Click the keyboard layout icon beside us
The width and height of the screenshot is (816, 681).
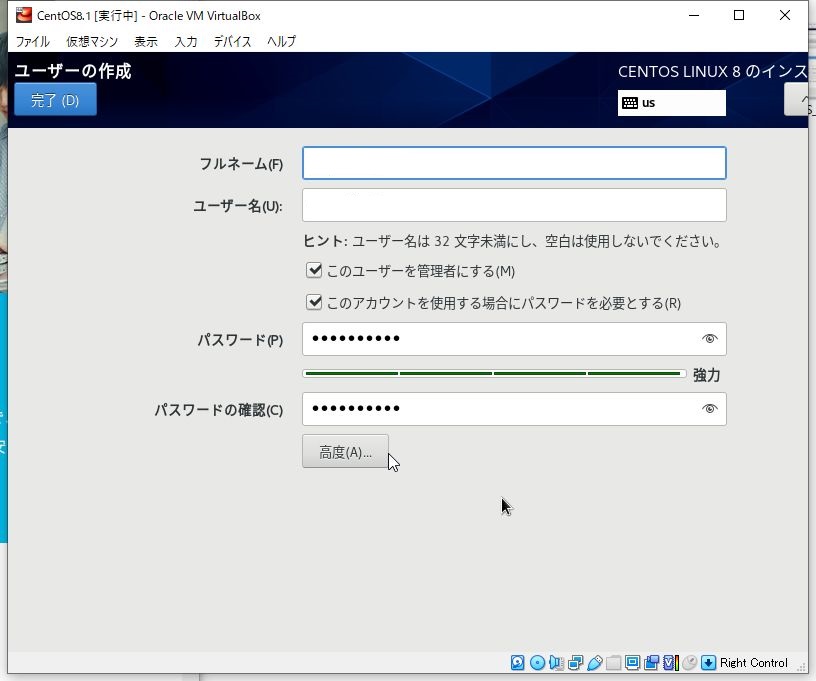(630, 102)
